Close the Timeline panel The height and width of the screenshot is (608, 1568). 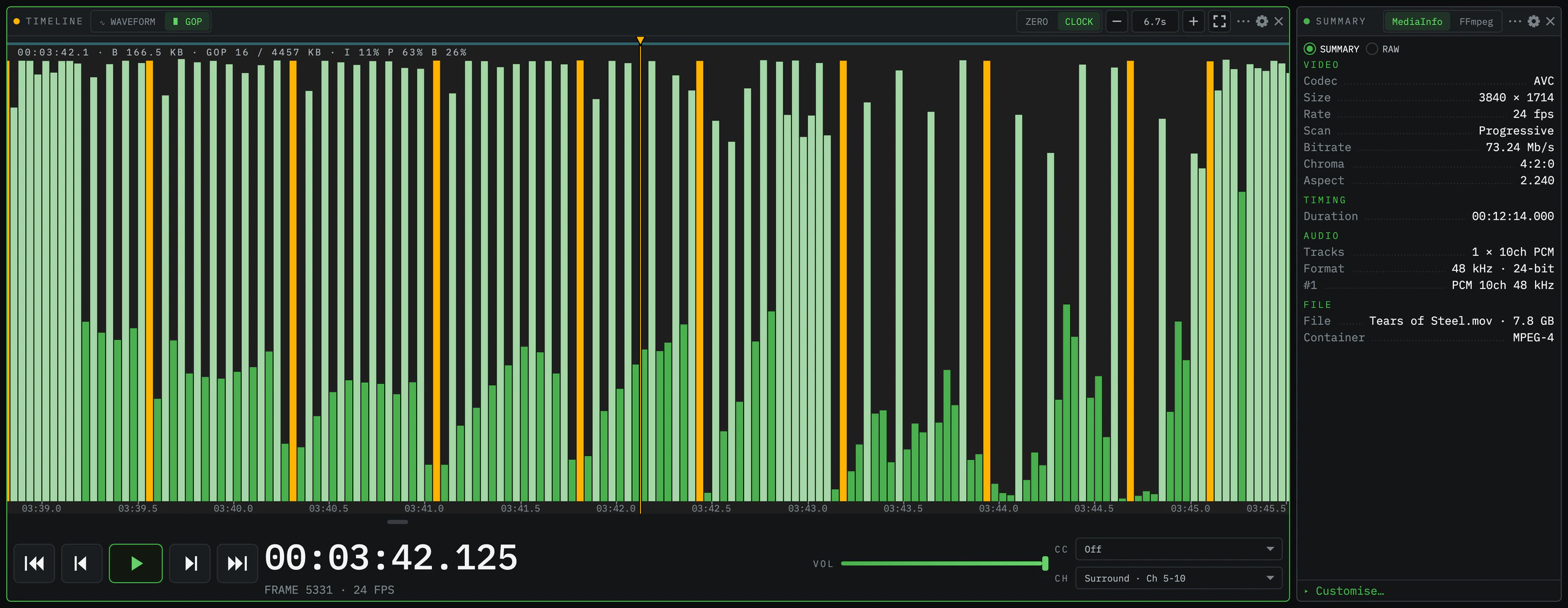coord(1279,21)
